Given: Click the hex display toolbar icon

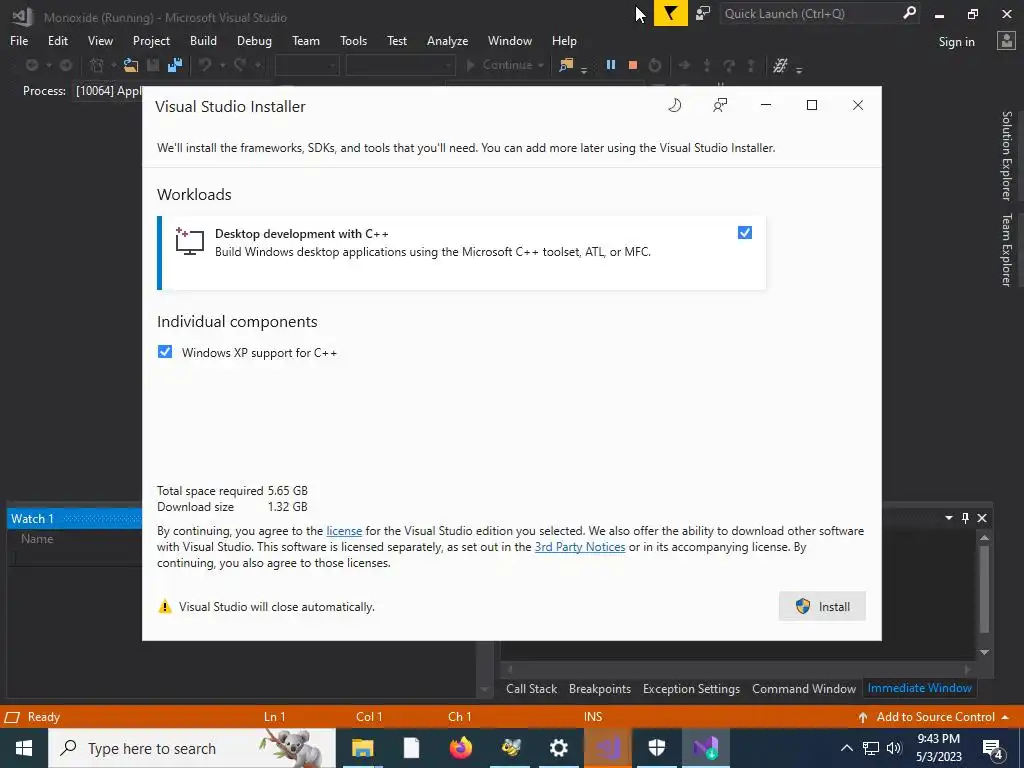Looking at the screenshot, I should click(x=780, y=65).
